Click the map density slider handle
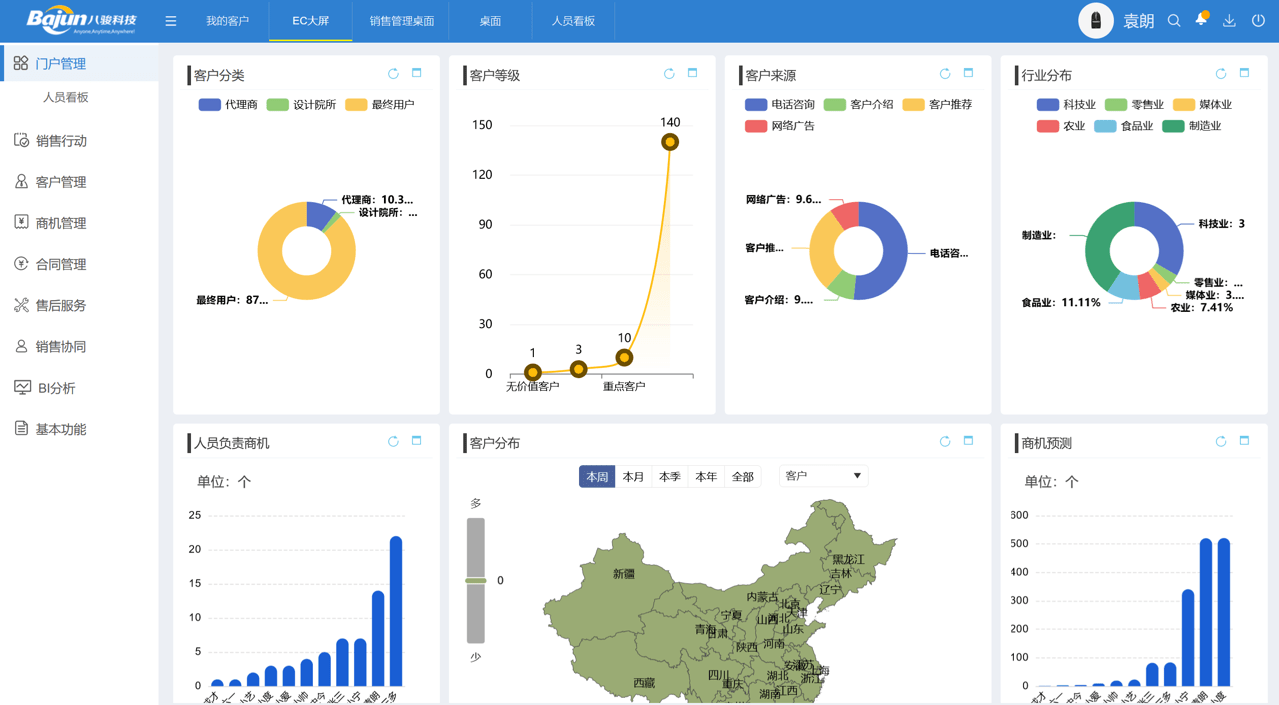This screenshot has width=1279, height=705. (476, 580)
